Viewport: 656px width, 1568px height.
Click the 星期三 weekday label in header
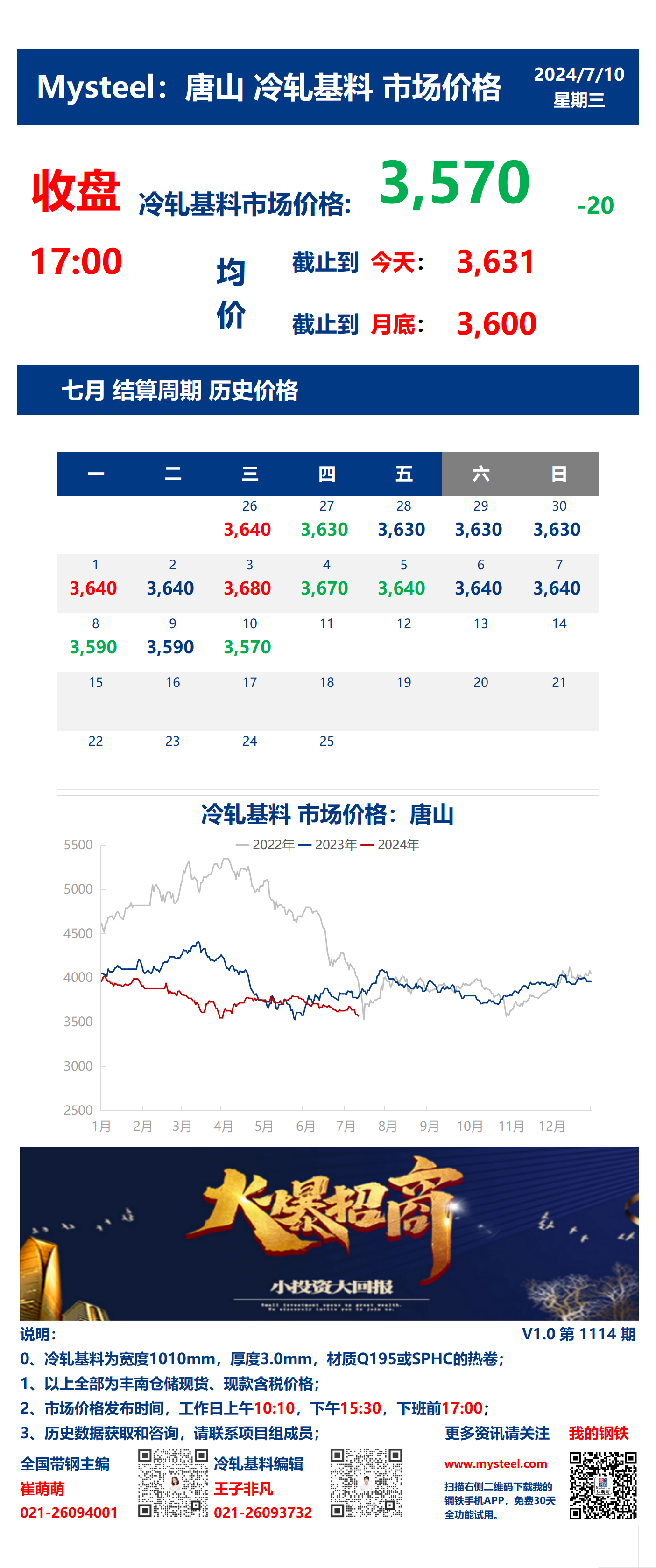[578, 100]
